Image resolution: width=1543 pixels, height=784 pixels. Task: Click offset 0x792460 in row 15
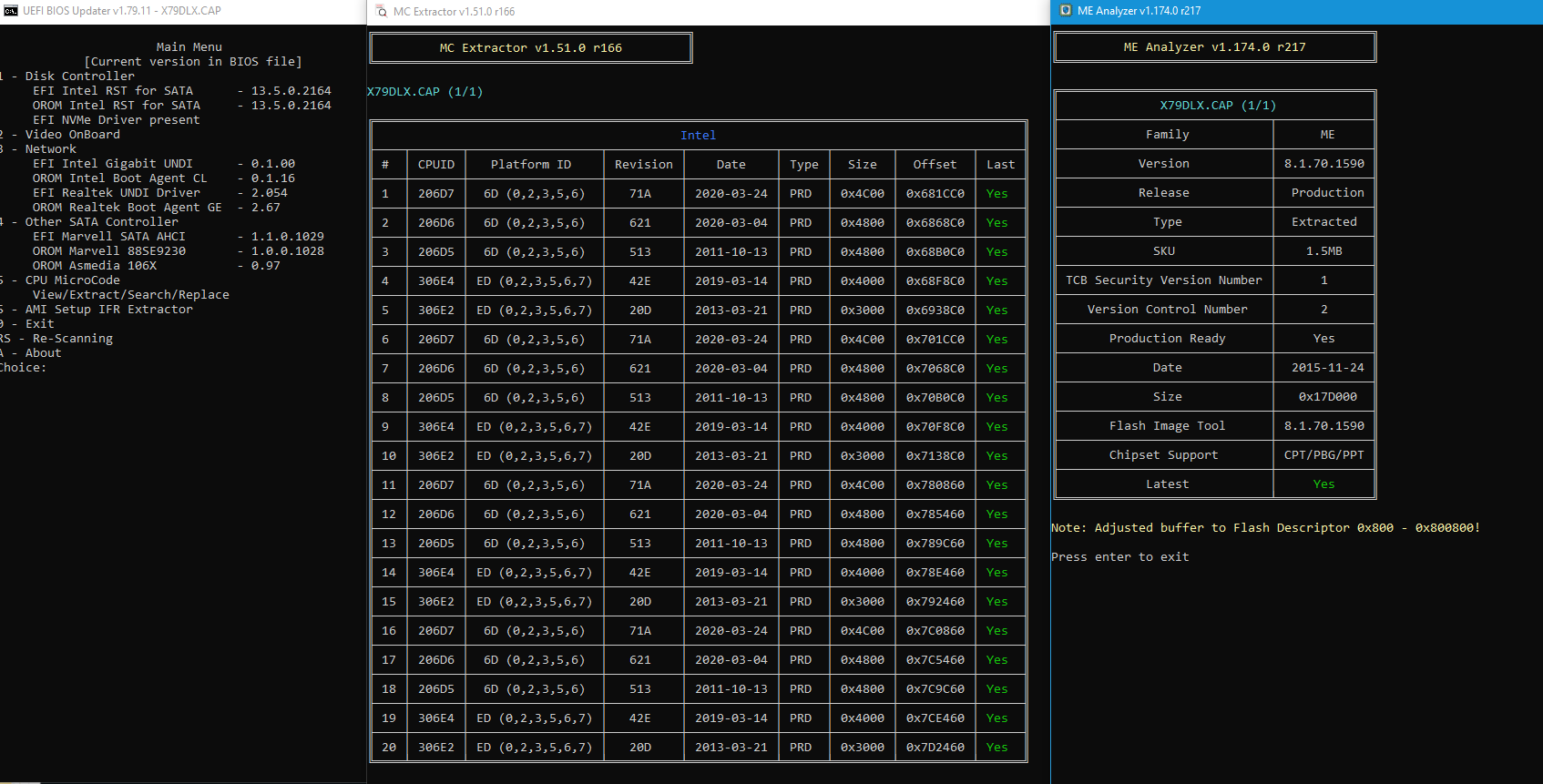[935, 602]
